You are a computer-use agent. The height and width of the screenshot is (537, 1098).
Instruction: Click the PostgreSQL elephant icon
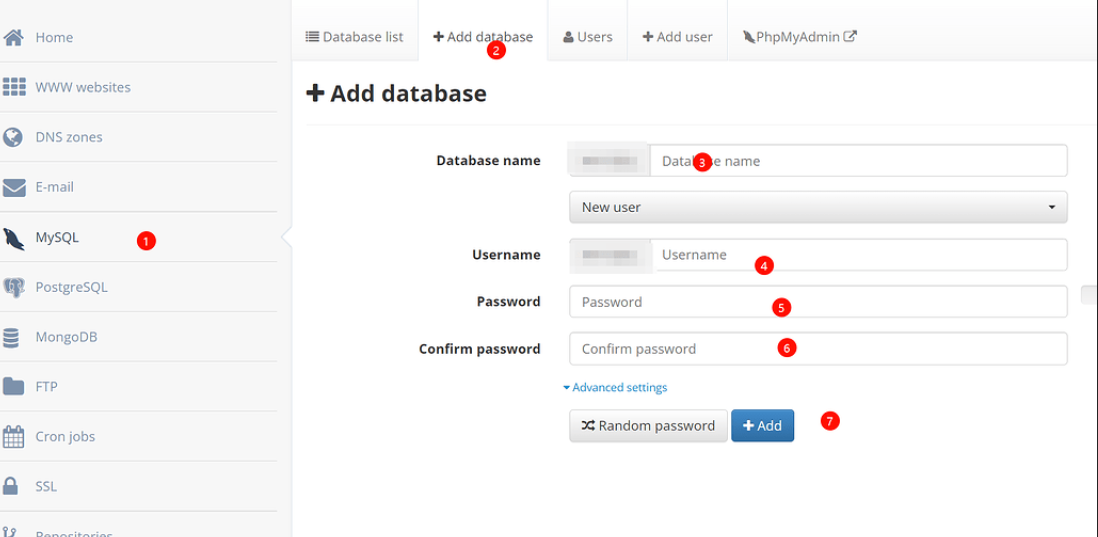pyautogui.click(x=14, y=287)
